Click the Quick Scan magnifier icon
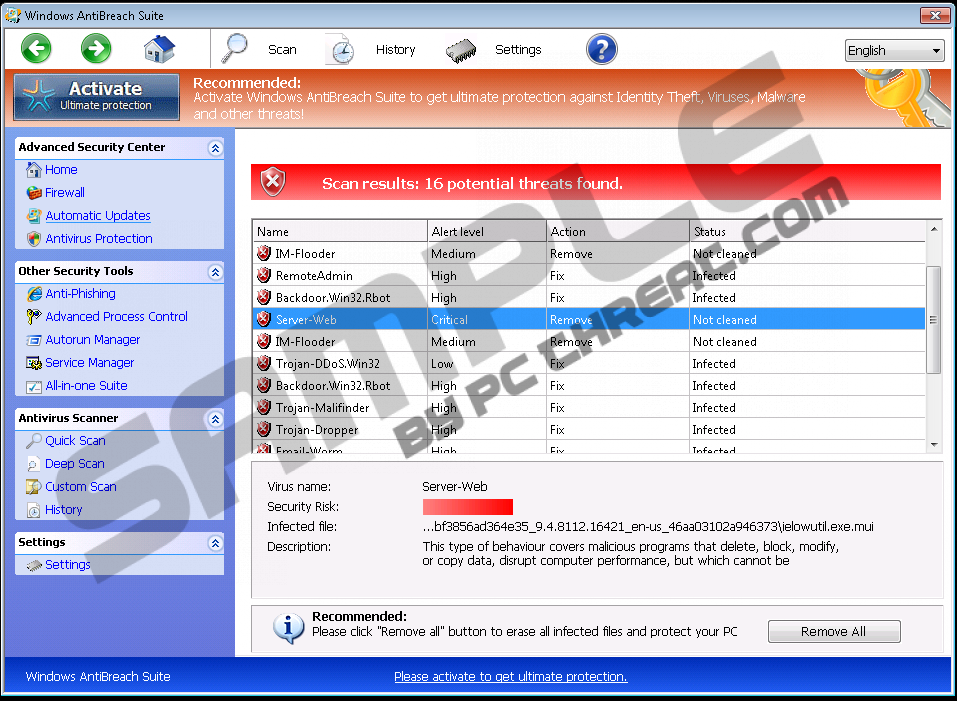The height and width of the screenshot is (701, 957). pyautogui.click(x=34, y=440)
